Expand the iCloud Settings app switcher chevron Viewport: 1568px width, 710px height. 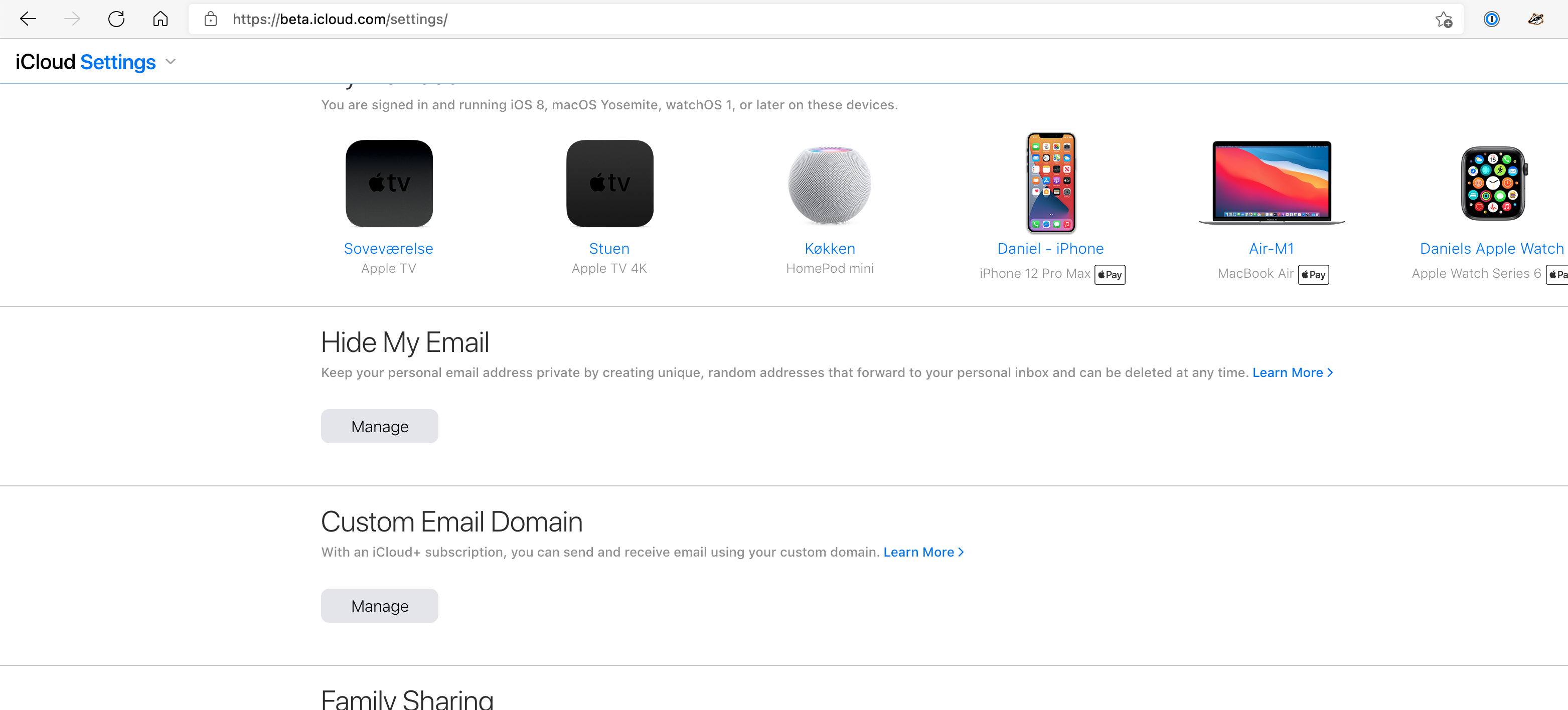point(171,62)
